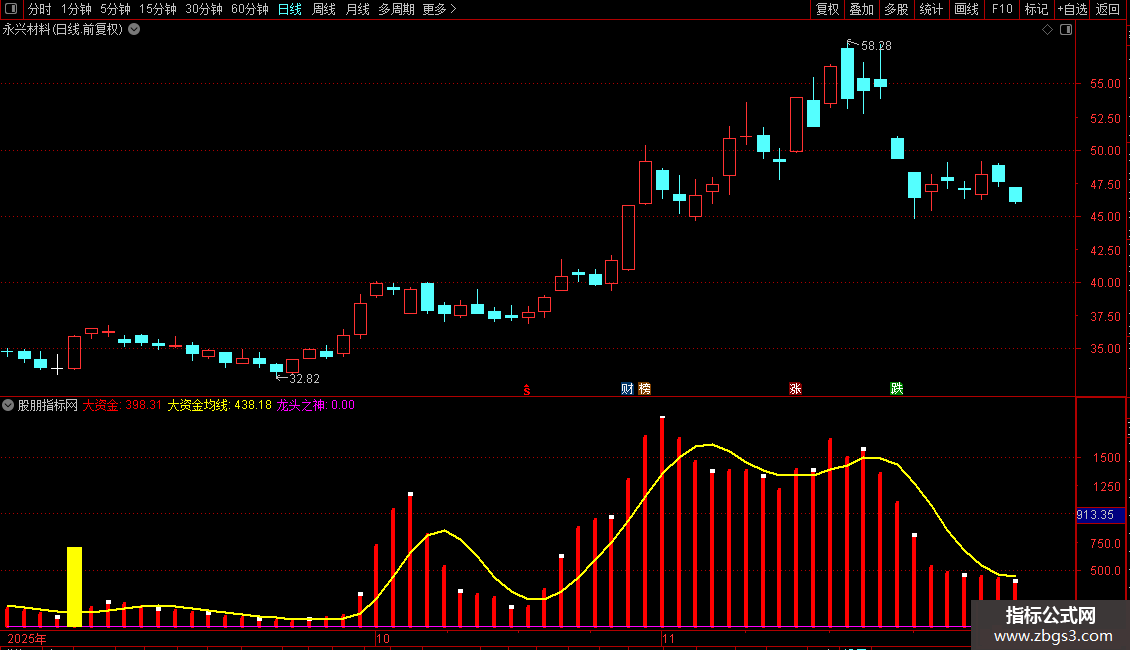The image size is (1130, 650).
Task: Open the 复权 adjustment menu
Action: click(x=827, y=9)
